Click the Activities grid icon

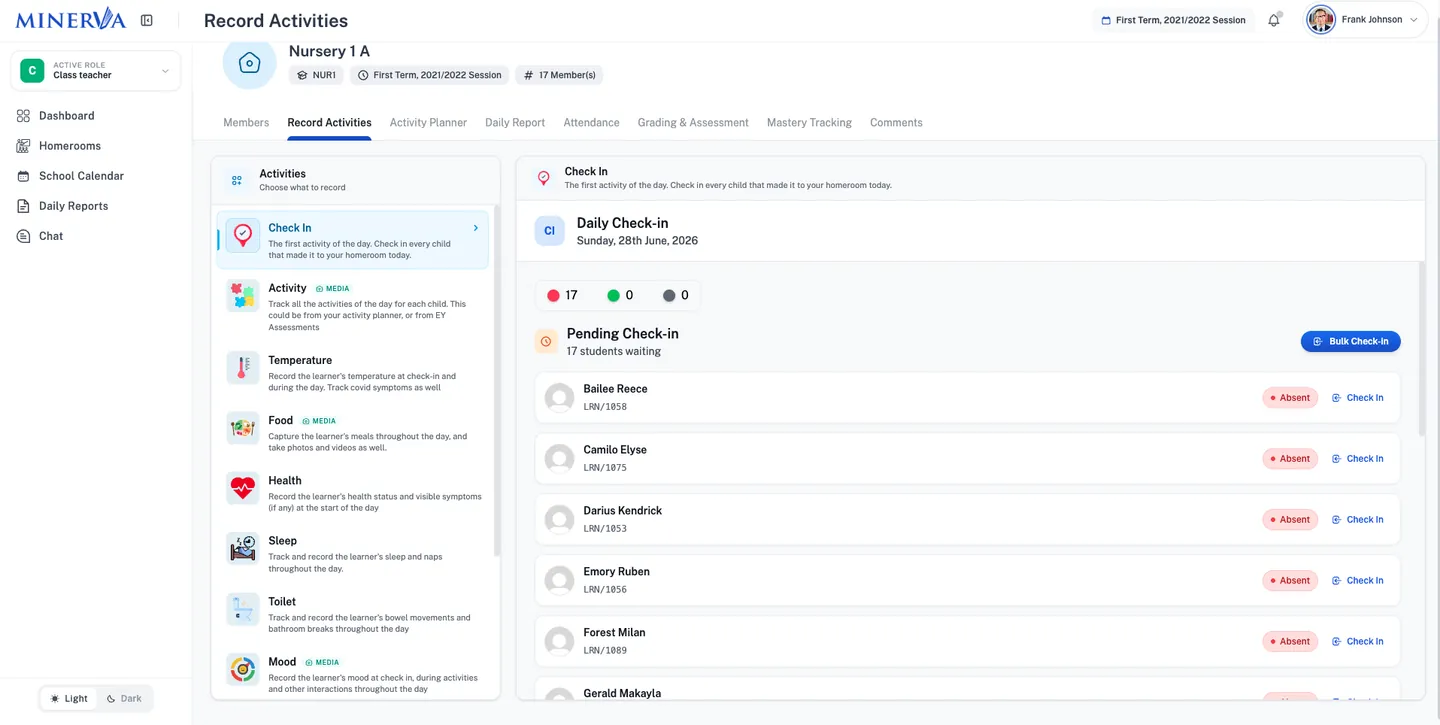(237, 181)
